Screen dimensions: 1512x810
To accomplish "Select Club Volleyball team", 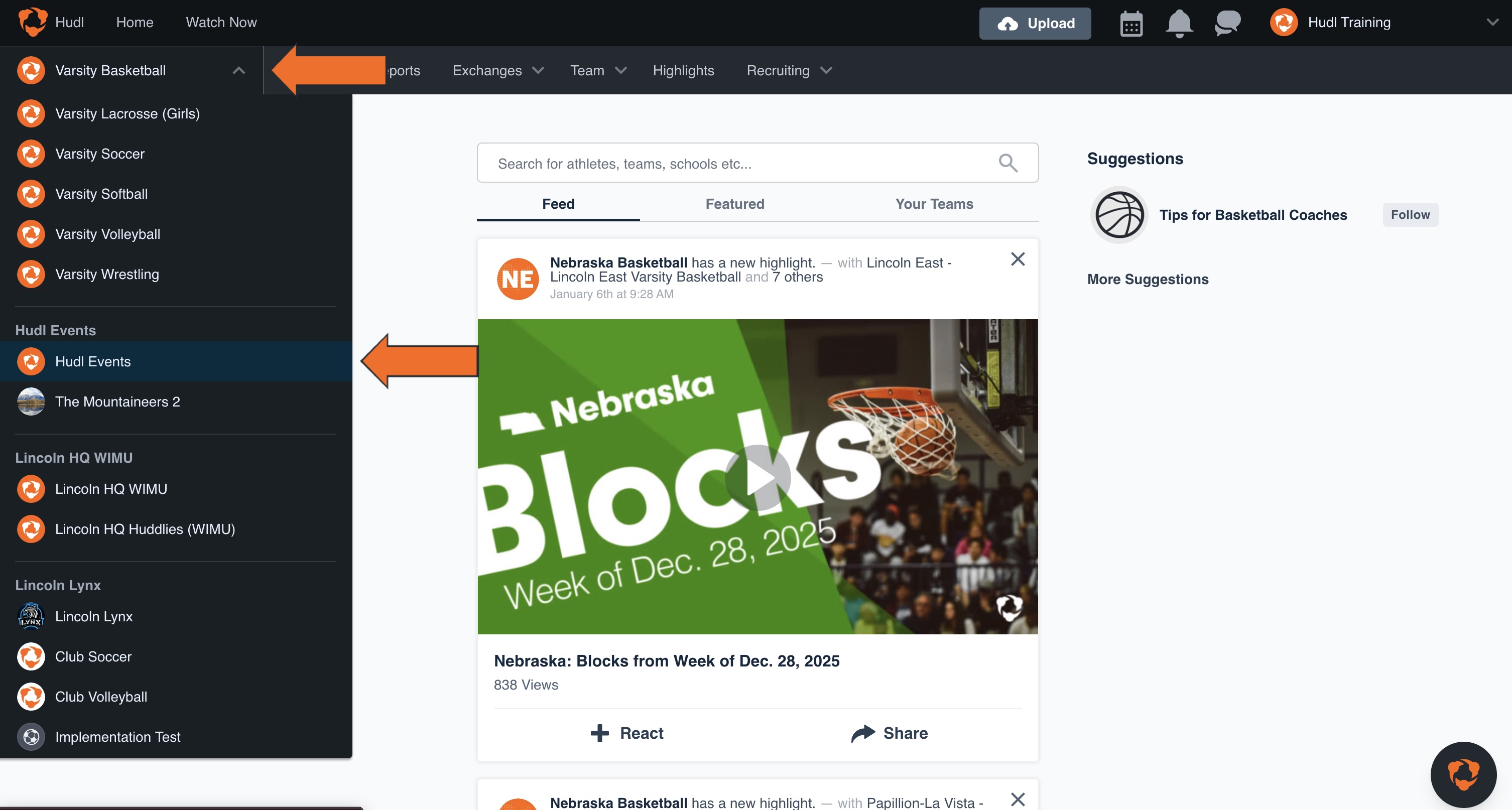I will click(176, 697).
